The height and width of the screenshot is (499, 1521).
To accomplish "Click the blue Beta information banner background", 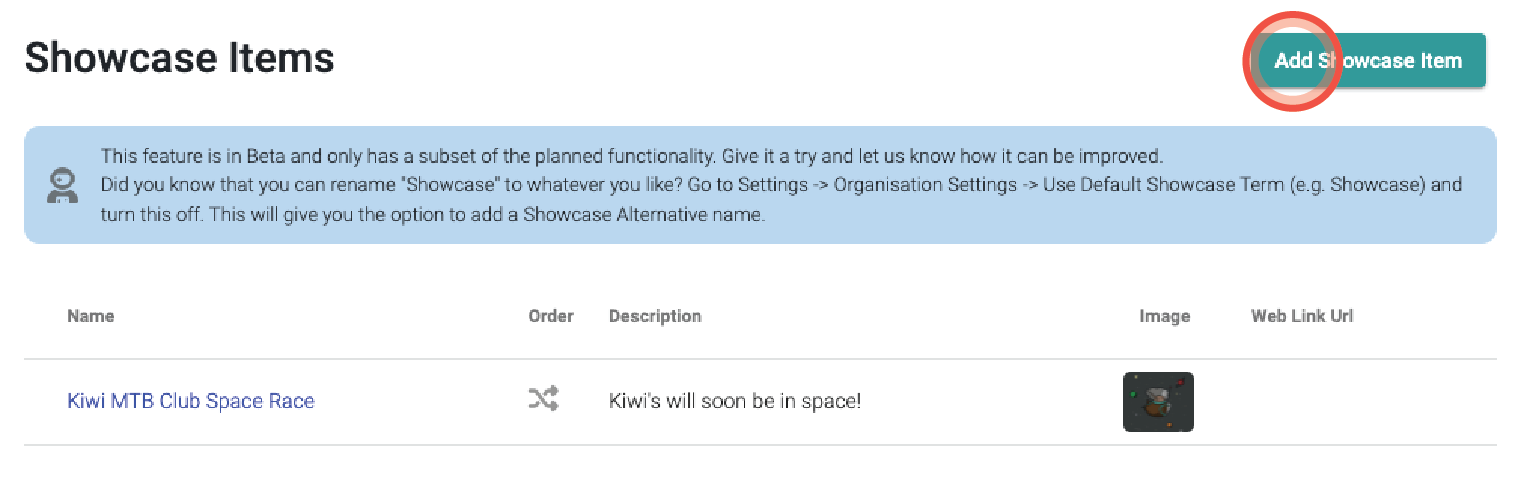I will click(760, 185).
